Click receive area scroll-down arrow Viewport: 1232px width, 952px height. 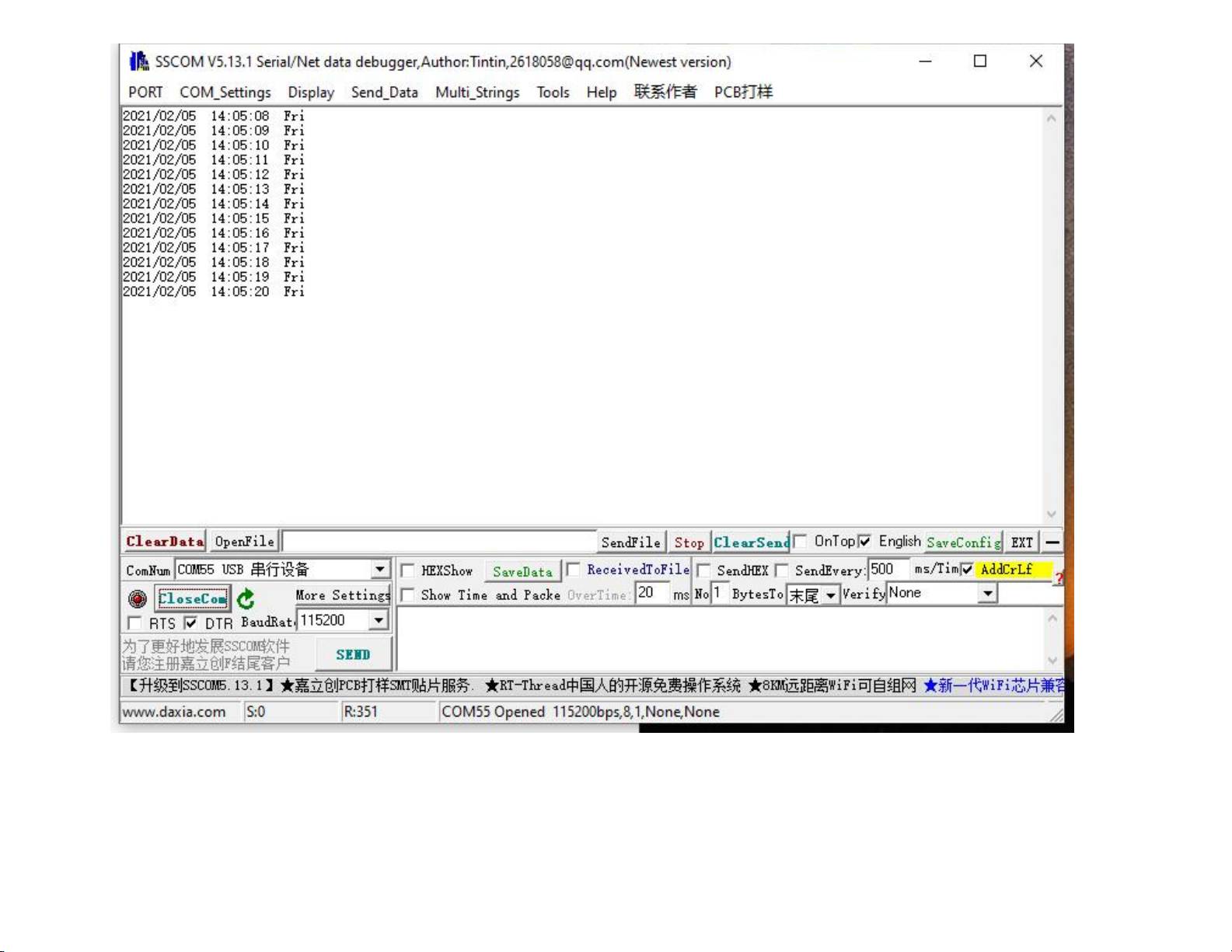[x=1051, y=514]
